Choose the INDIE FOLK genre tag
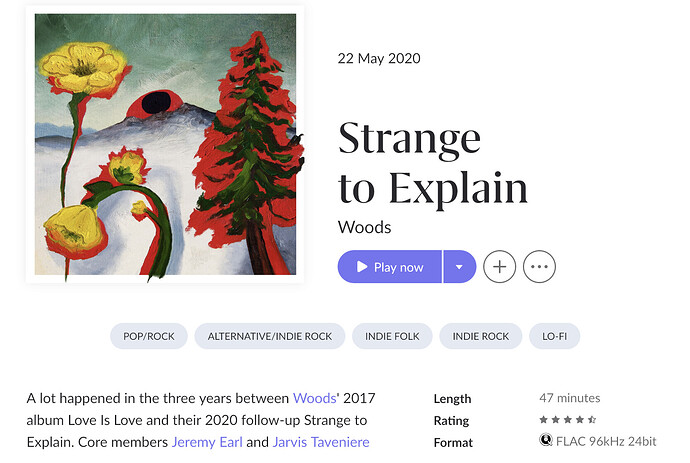The width and height of the screenshot is (690, 463). pos(392,336)
